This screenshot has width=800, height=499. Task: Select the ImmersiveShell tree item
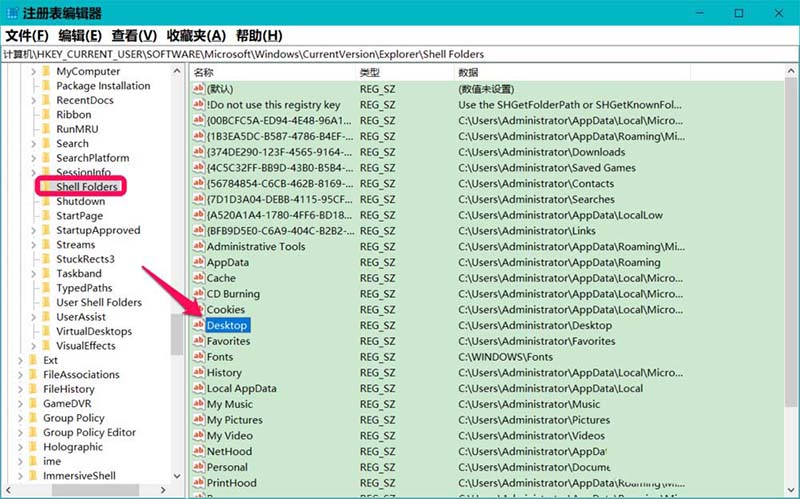tap(79, 476)
